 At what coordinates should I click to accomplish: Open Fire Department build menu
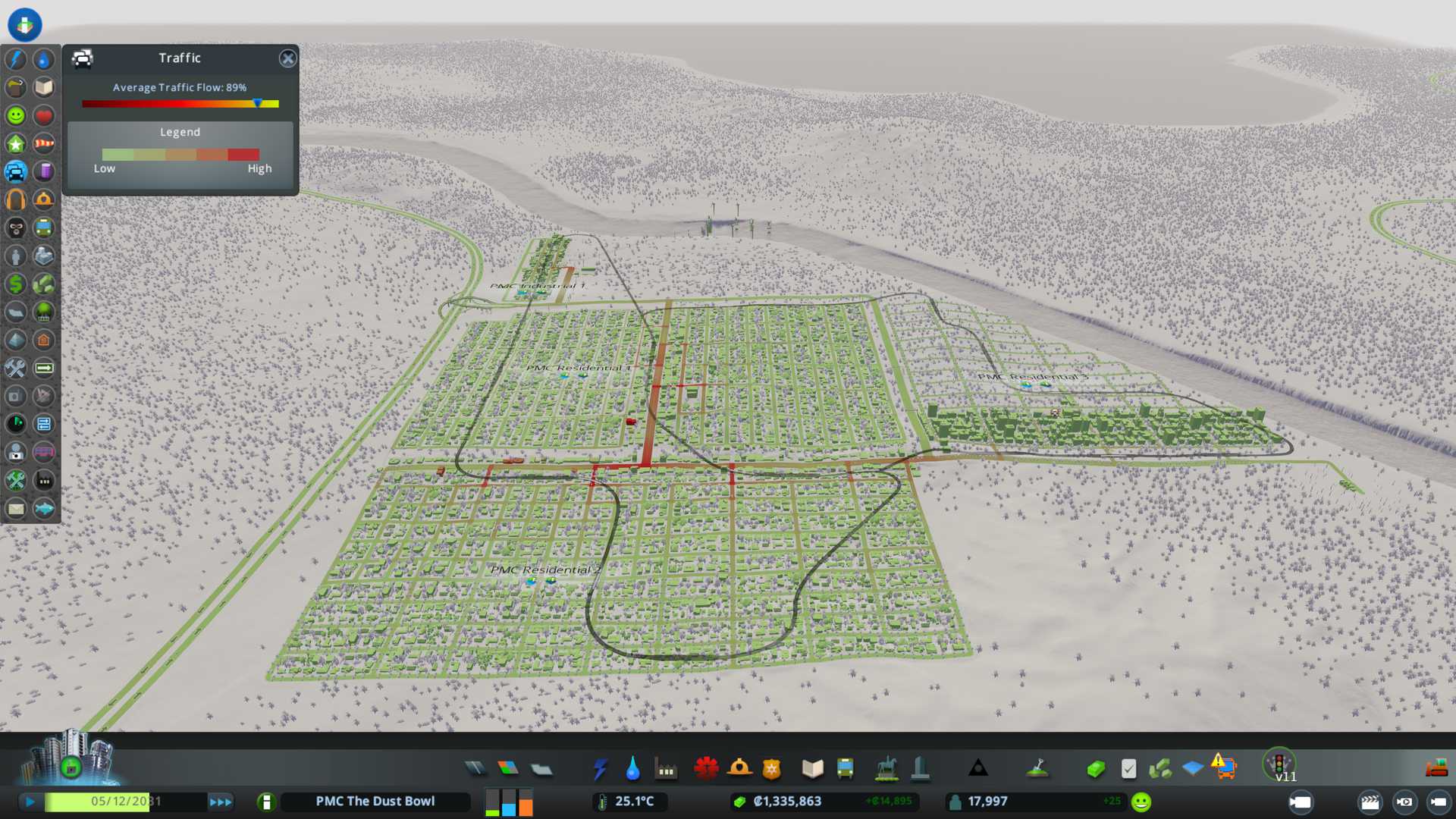click(739, 768)
